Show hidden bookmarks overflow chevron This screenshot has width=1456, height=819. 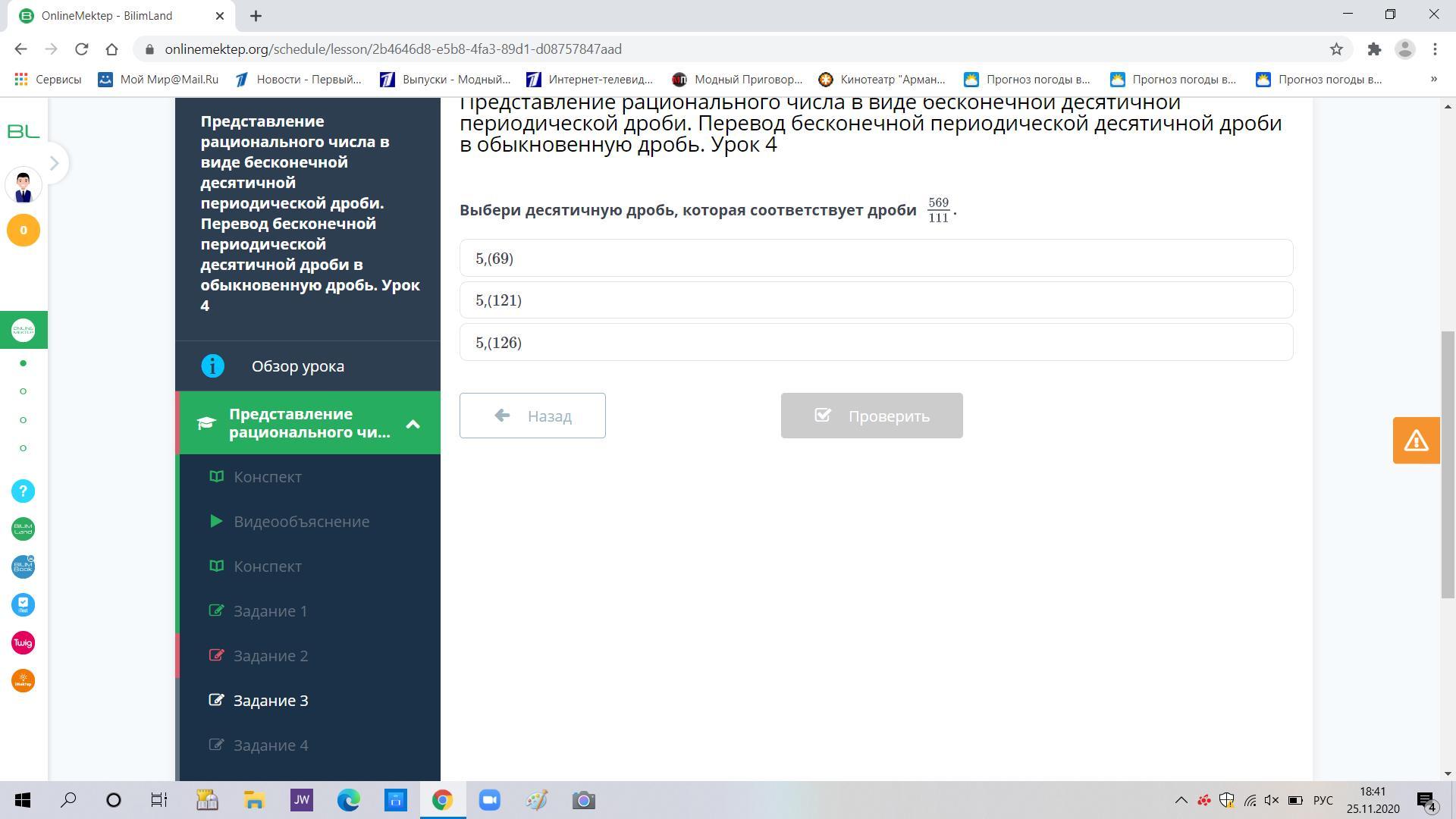tap(1433, 79)
